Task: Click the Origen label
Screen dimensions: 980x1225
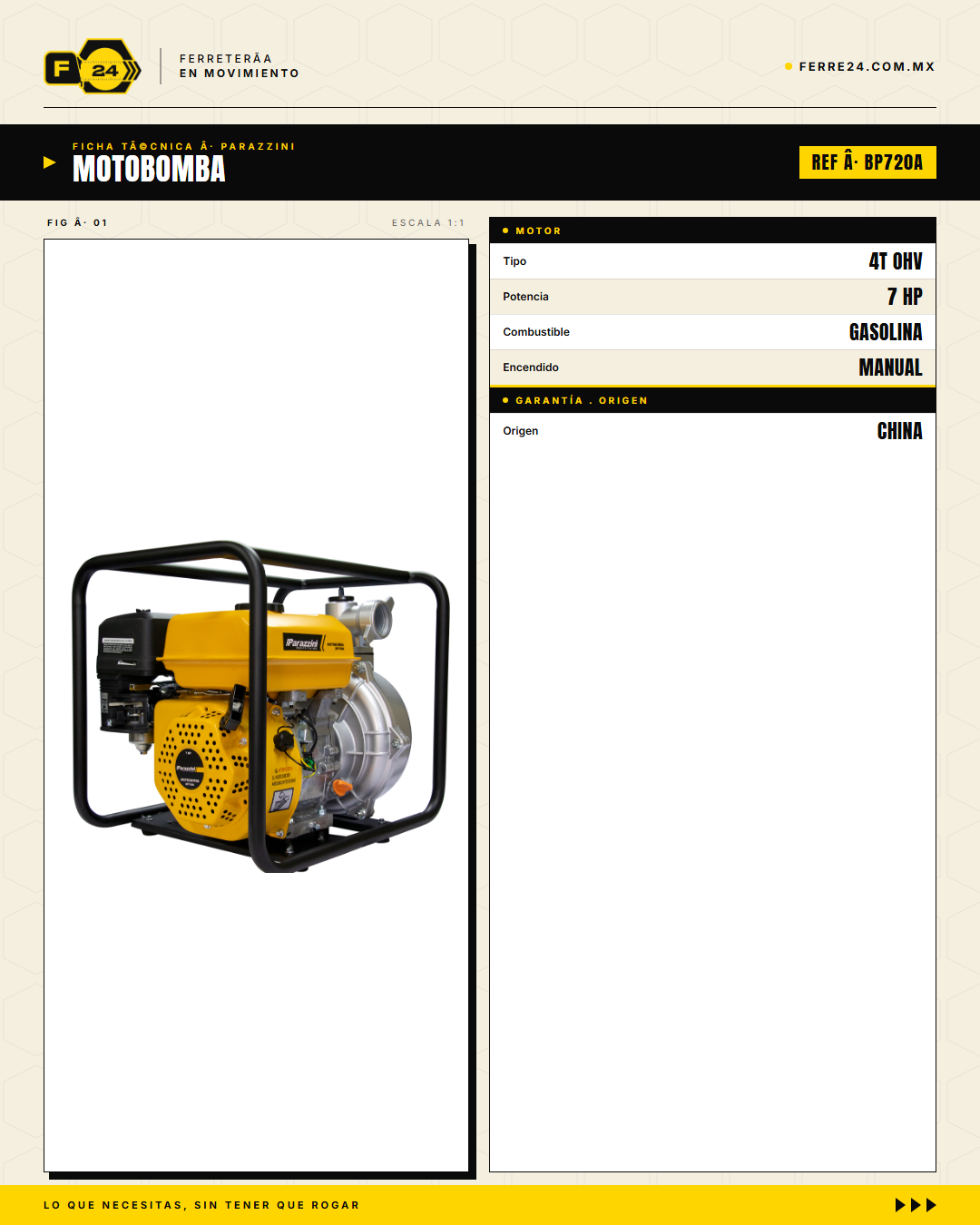Action: click(x=521, y=431)
